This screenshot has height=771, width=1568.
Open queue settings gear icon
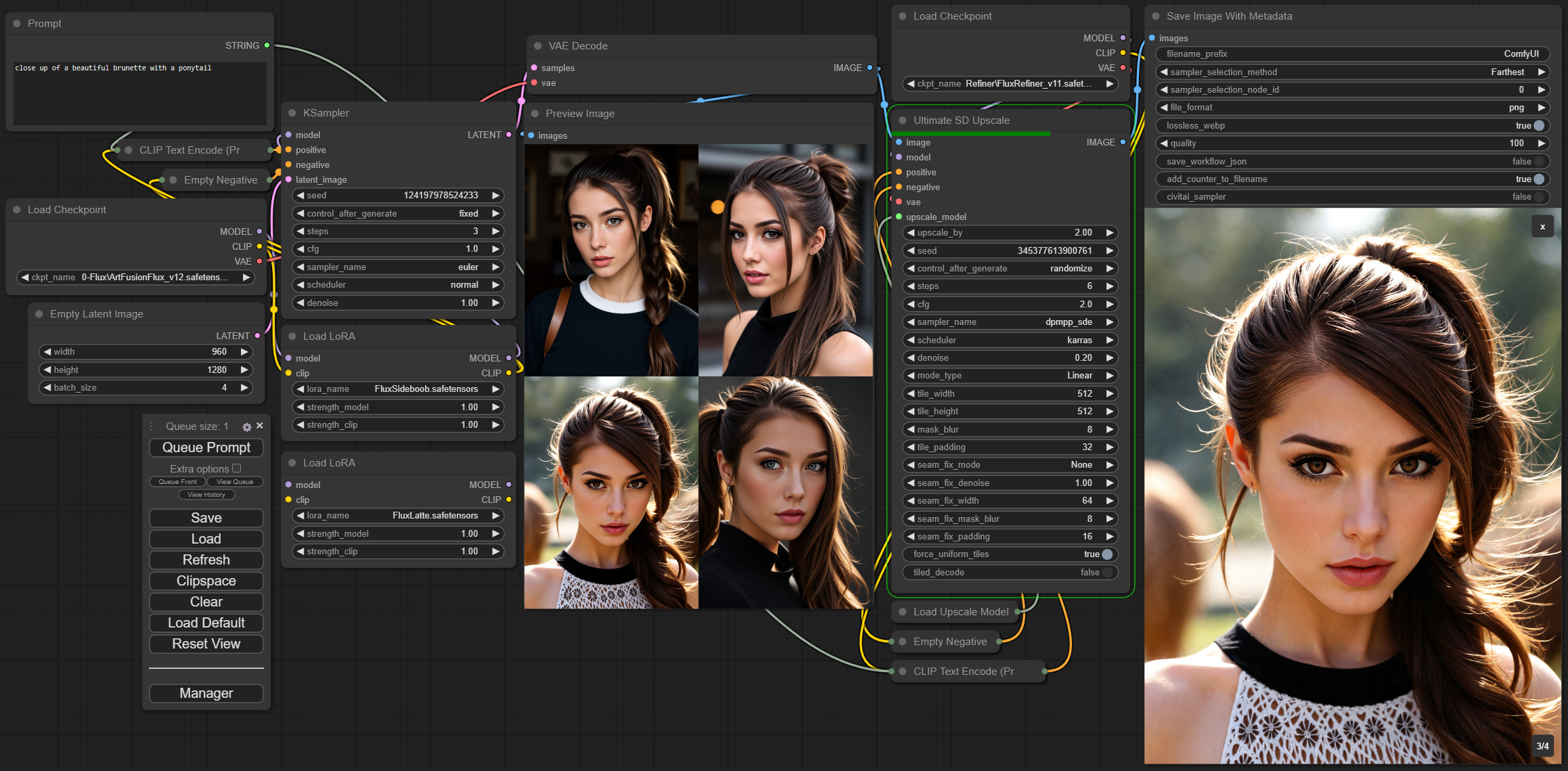tap(247, 426)
